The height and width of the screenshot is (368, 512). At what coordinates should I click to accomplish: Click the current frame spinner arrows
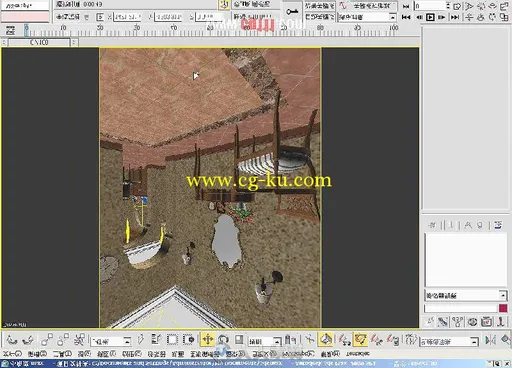click(448, 6)
